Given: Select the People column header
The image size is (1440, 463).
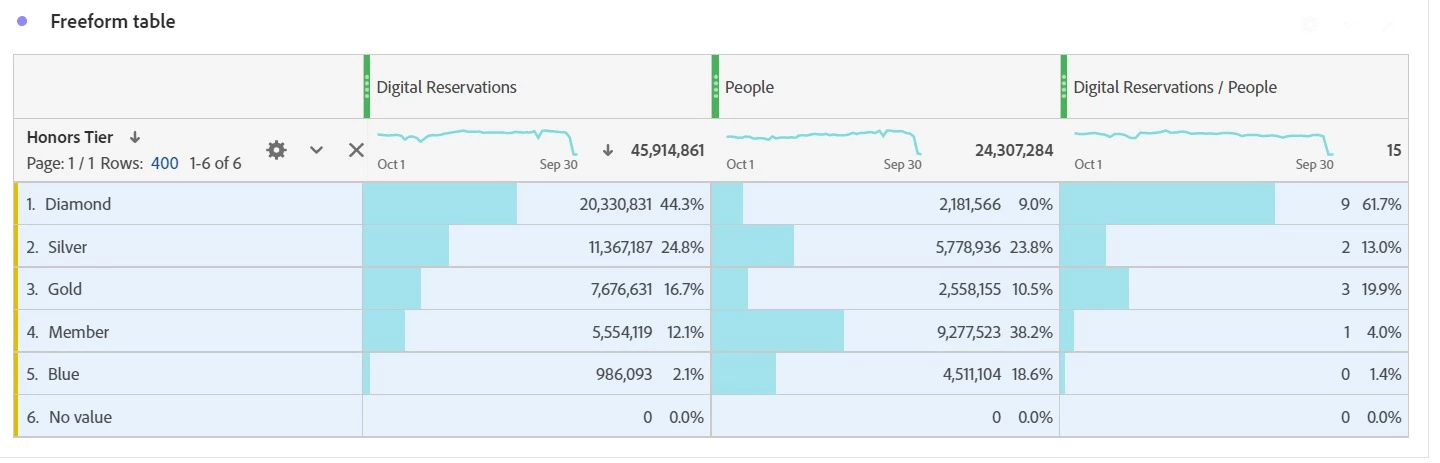Looking at the screenshot, I should point(750,87).
